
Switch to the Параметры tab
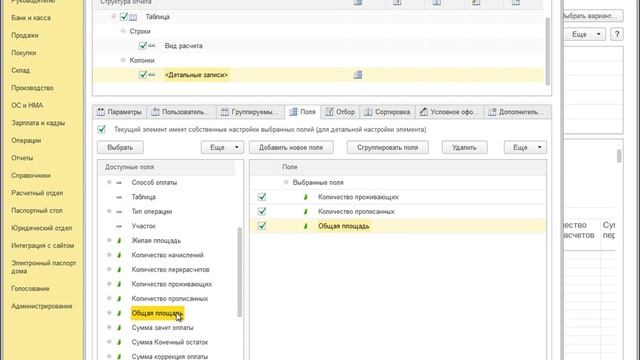click(x=120, y=112)
